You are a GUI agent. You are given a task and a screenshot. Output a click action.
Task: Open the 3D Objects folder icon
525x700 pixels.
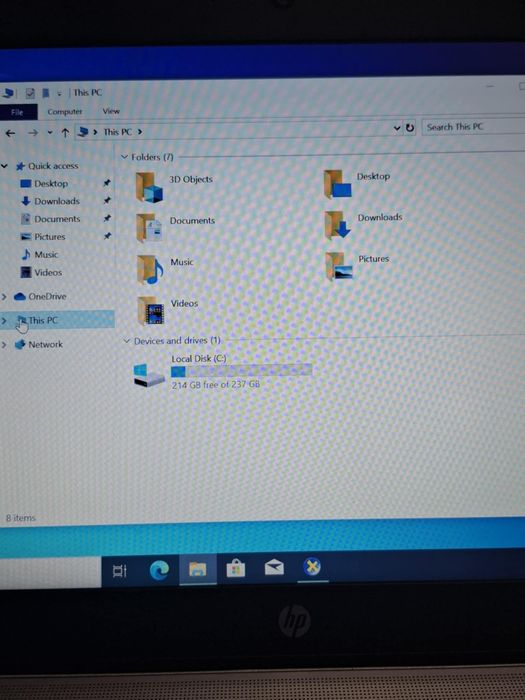(x=149, y=188)
